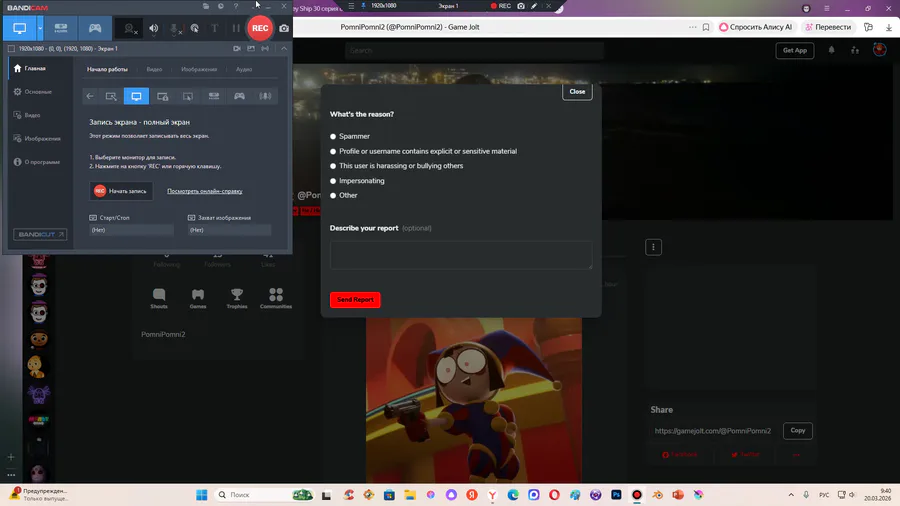This screenshot has height=506, width=900.
Task: Click the Начать запись button
Action: (x=121, y=191)
